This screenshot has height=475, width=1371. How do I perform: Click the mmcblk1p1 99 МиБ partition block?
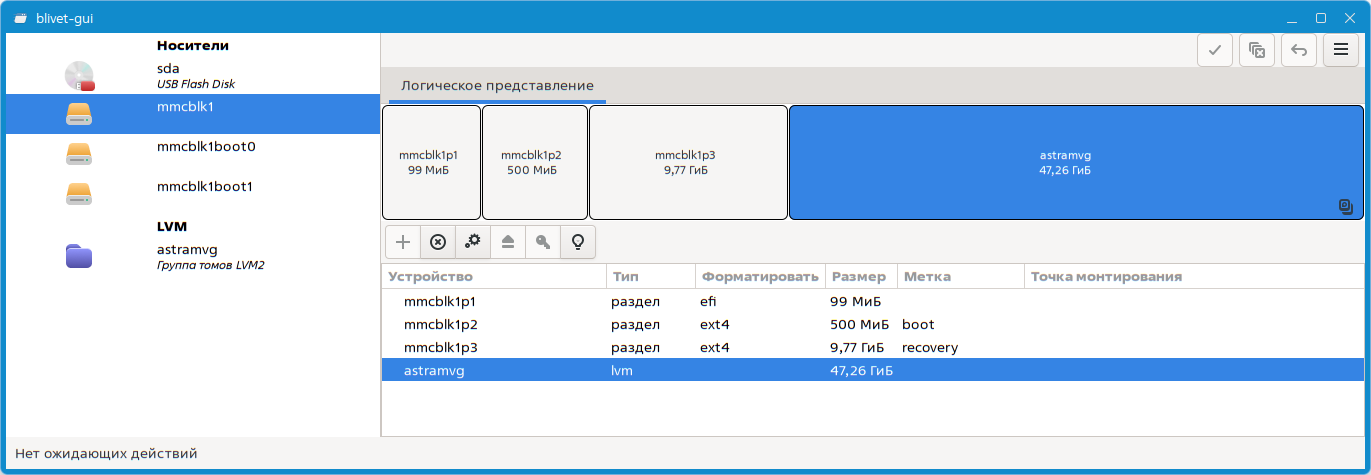pos(431,162)
